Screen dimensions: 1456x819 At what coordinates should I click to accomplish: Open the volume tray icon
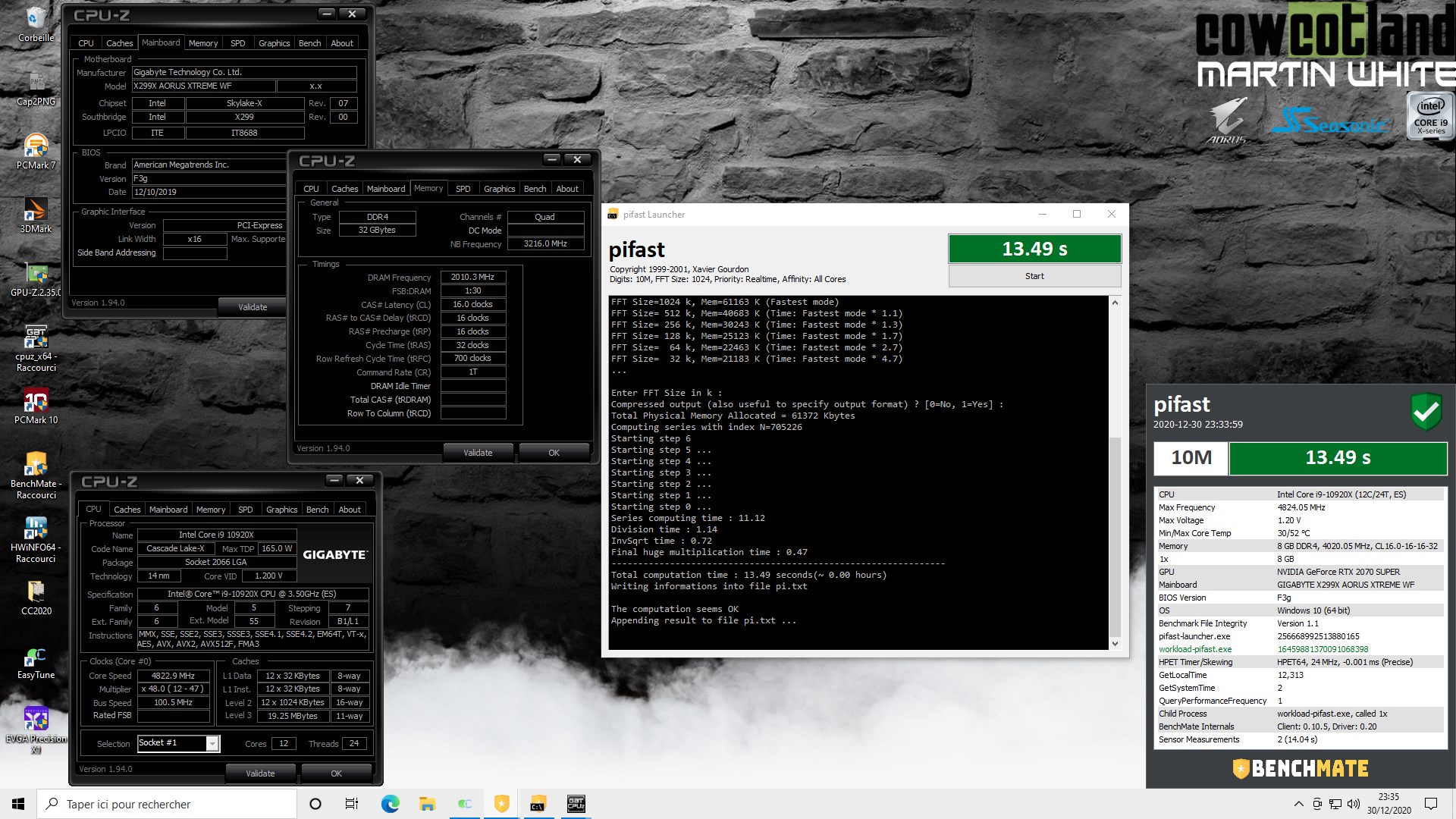(x=1353, y=804)
